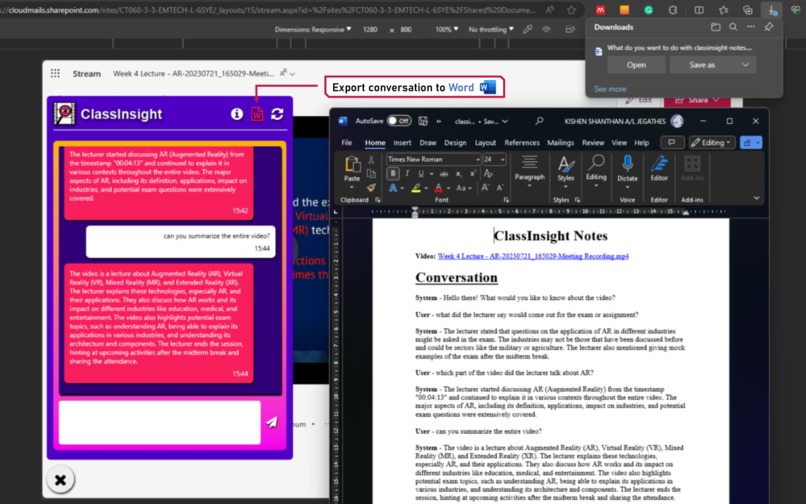
Task: Switch to the Layout tab
Action: click(x=485, y=142)
